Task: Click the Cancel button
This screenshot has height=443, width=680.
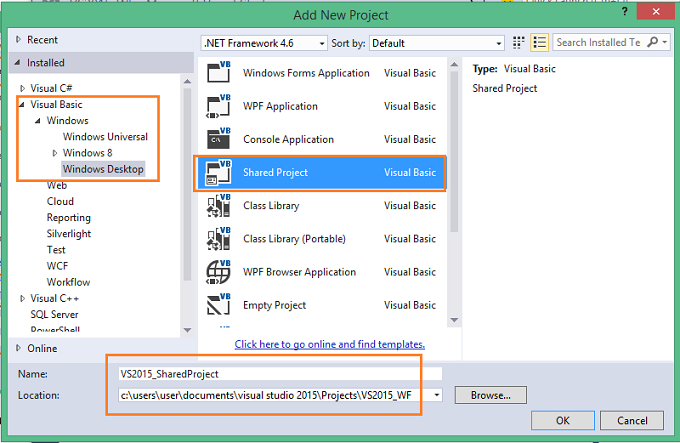Action: tap(632, 420)
